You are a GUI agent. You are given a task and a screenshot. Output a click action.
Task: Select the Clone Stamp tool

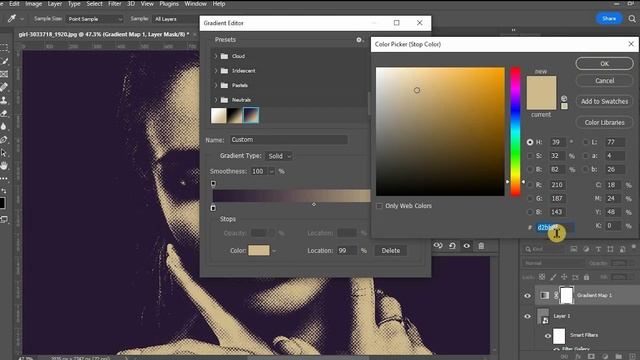coord(4,100)
